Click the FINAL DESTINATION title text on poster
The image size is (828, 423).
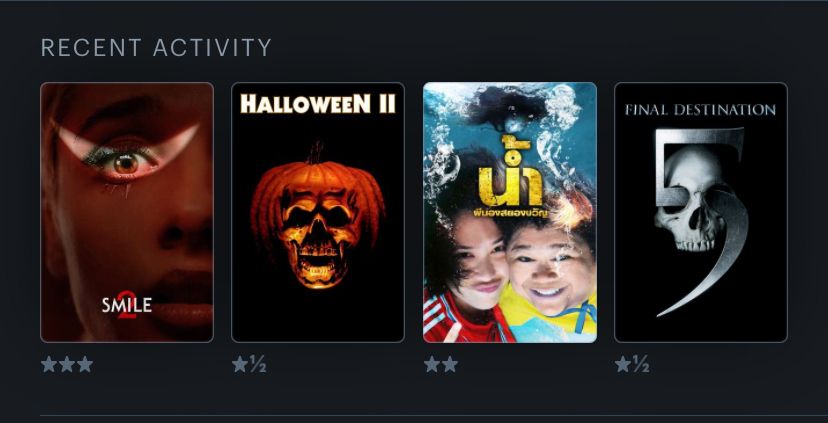tap(700, 110)
